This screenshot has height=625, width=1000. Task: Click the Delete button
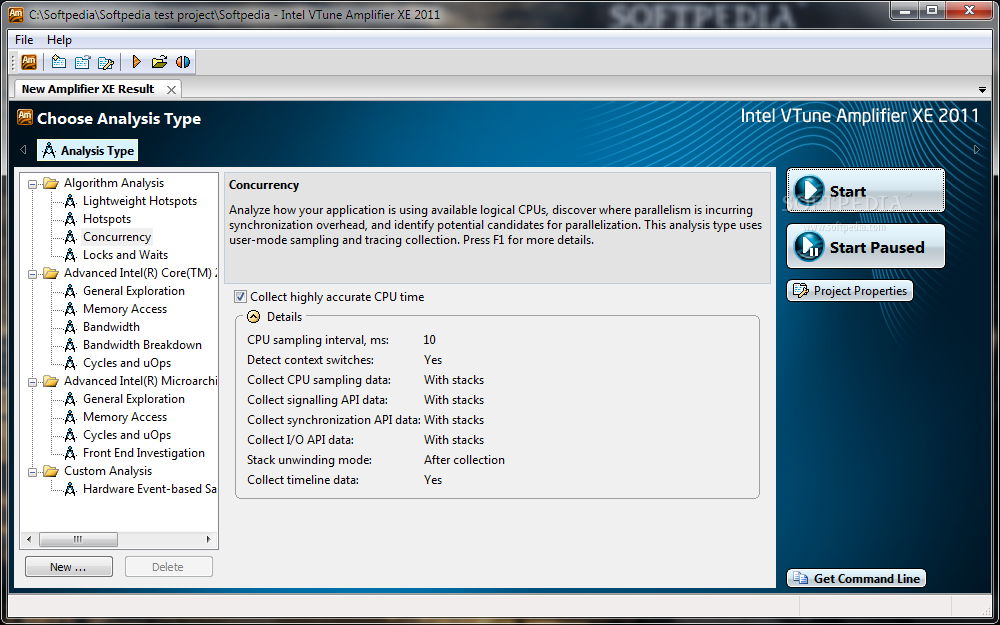point(168,566)
